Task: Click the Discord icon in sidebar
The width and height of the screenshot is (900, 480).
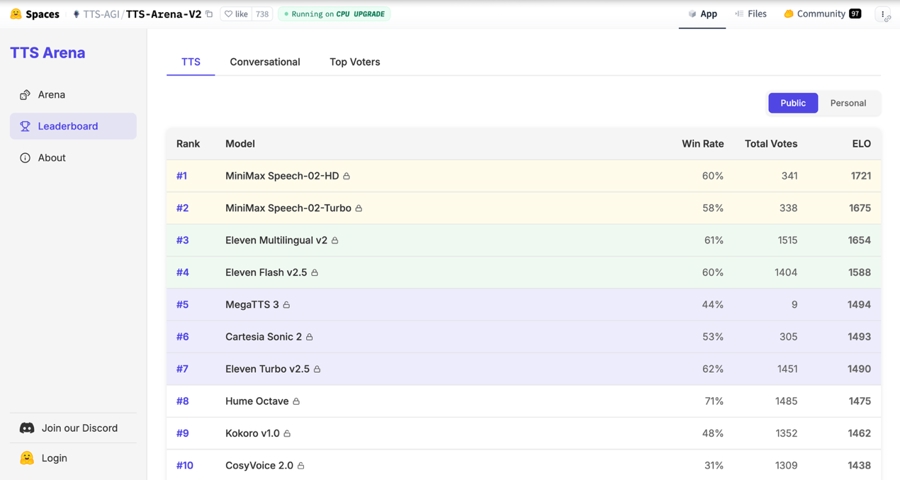Action: click(27, 428)
